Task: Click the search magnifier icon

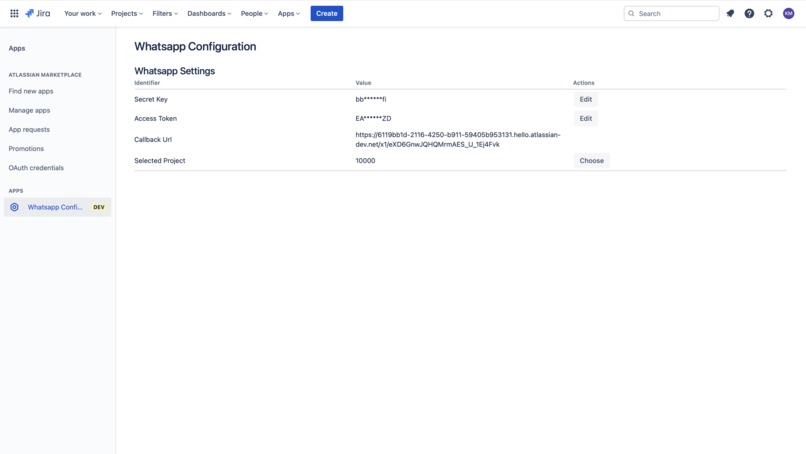Action: coord(631,13)
